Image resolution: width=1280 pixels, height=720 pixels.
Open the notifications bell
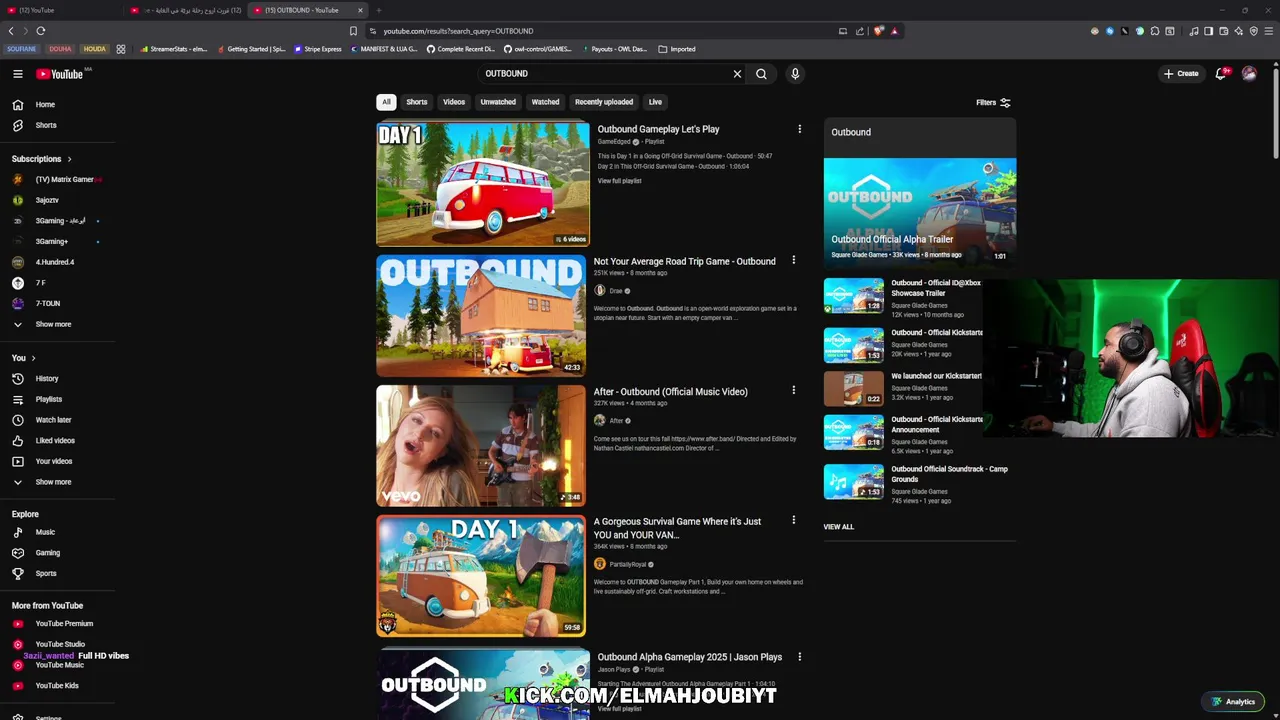coord(1221,74)
